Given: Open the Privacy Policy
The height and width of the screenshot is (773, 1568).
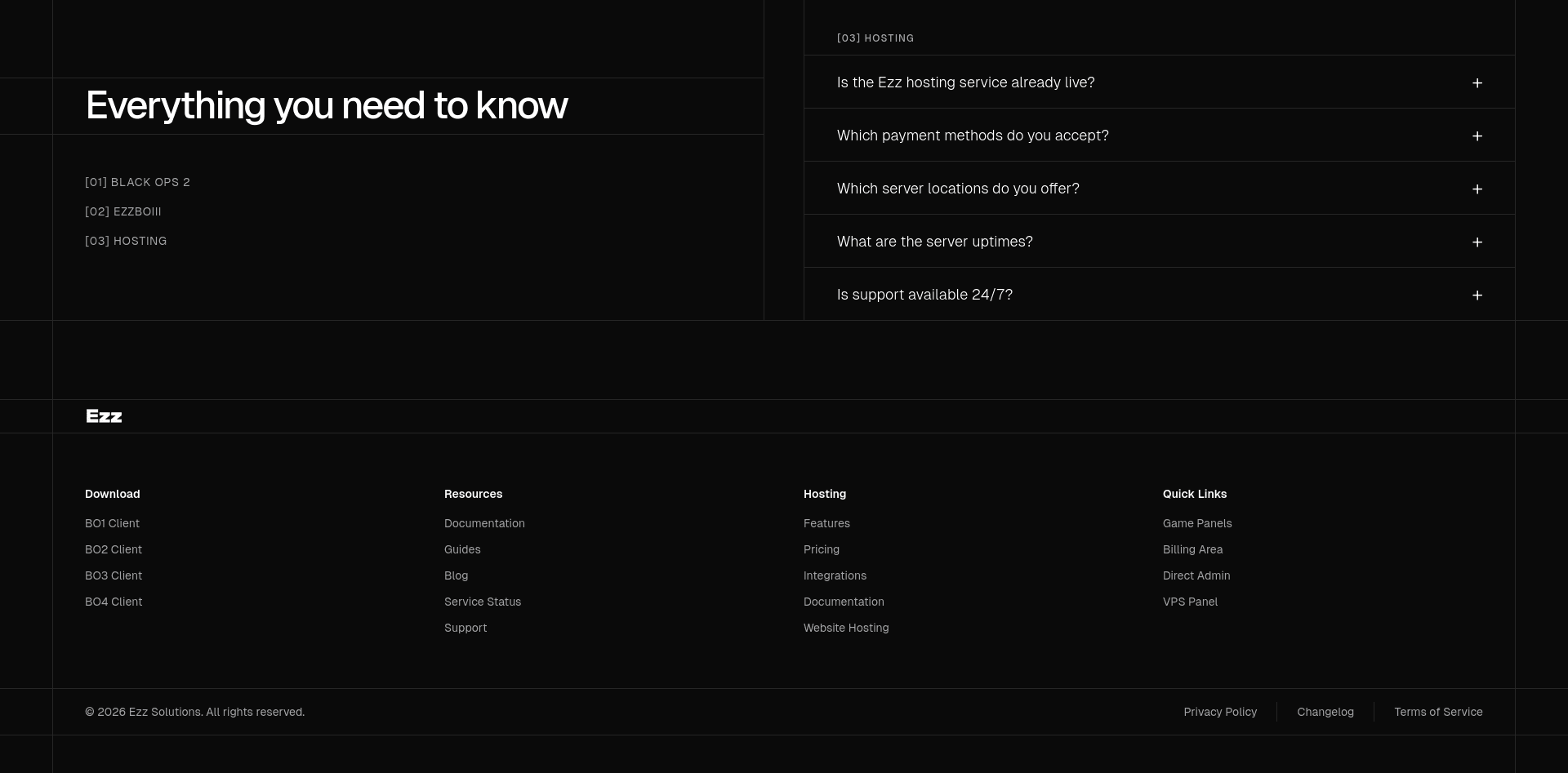Looking at the screenshot, I should [1220, 712].
